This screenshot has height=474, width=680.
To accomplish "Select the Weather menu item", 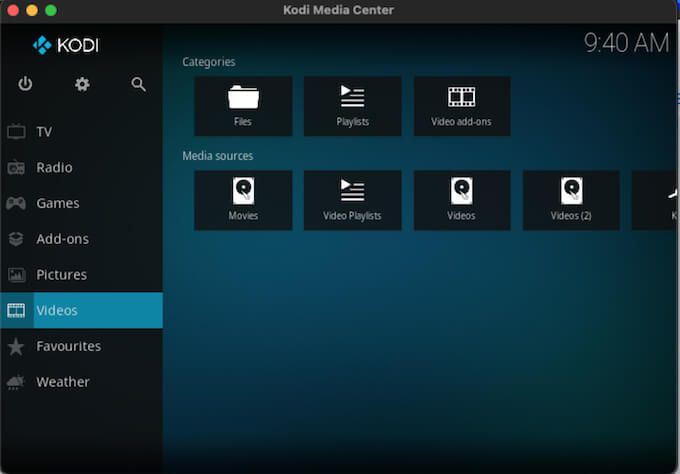I will [82, 382].
